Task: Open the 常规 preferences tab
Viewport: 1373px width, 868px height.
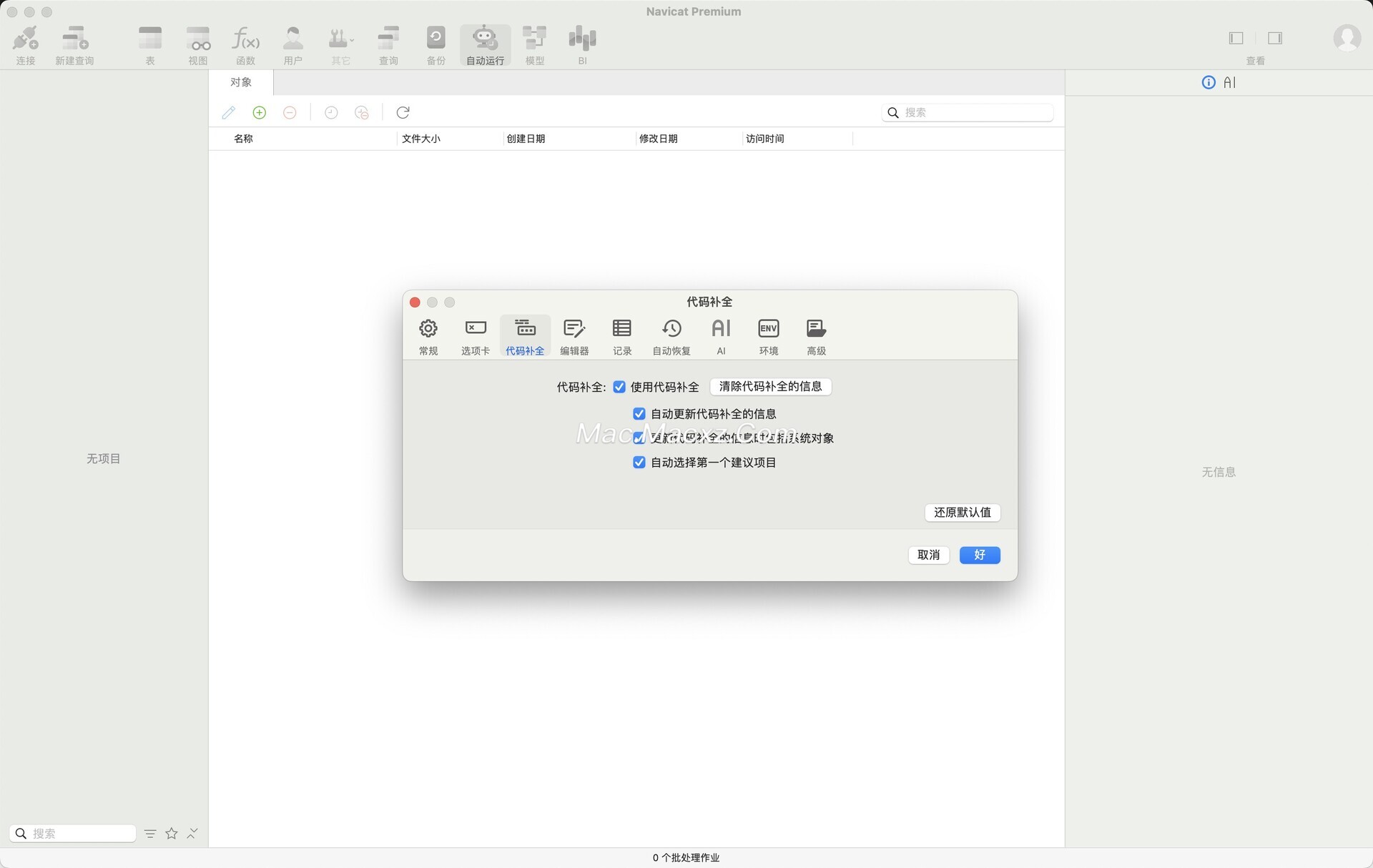Action: coord(428,337)
